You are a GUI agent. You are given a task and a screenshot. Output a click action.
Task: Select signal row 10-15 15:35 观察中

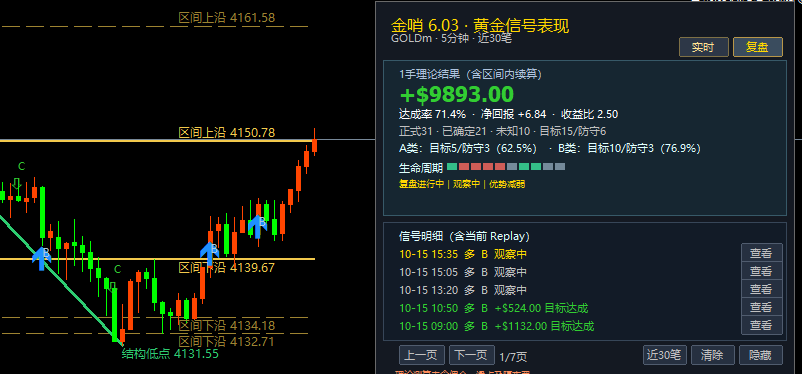pos(463,254)
